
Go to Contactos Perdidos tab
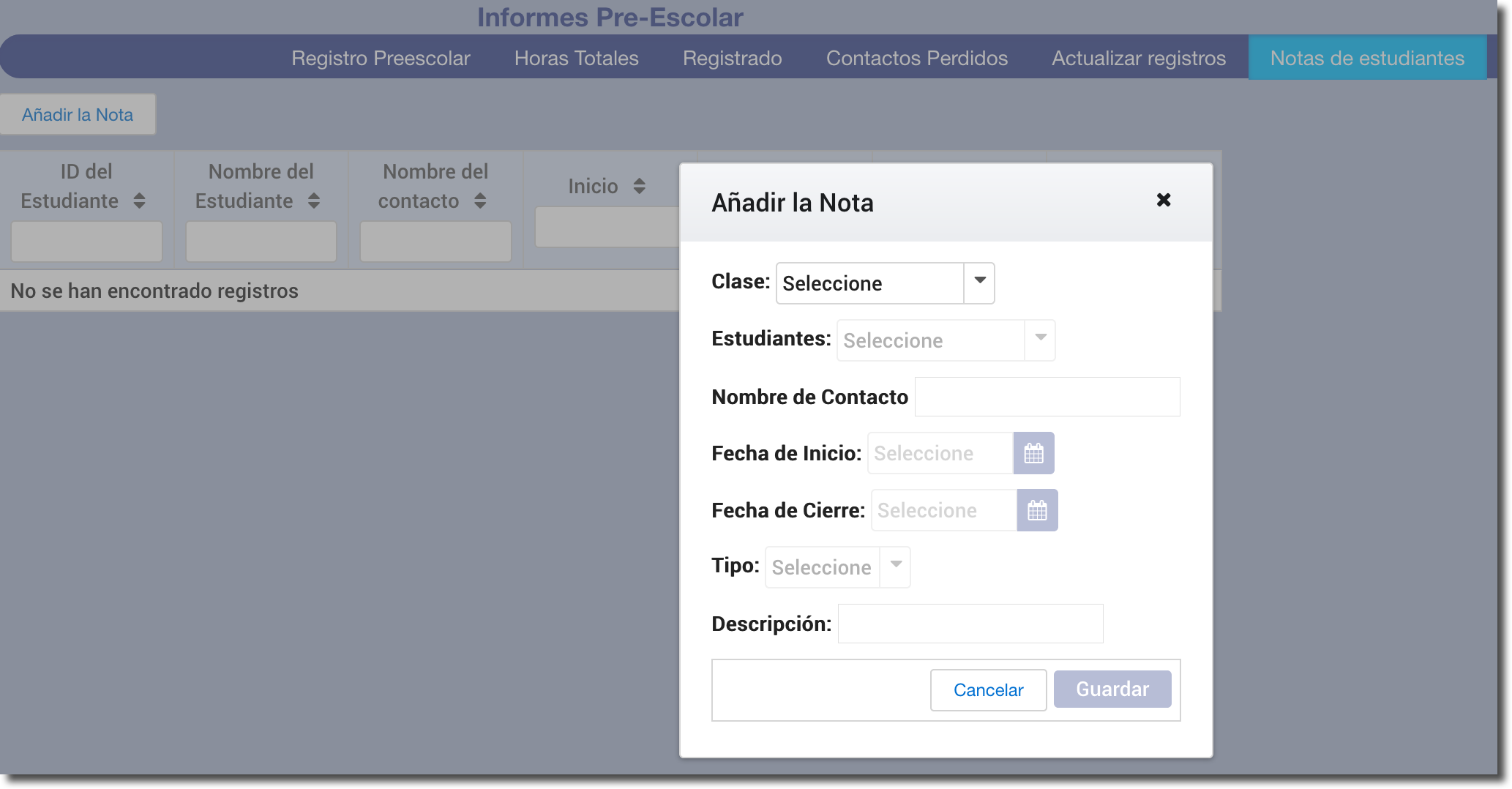916,59
